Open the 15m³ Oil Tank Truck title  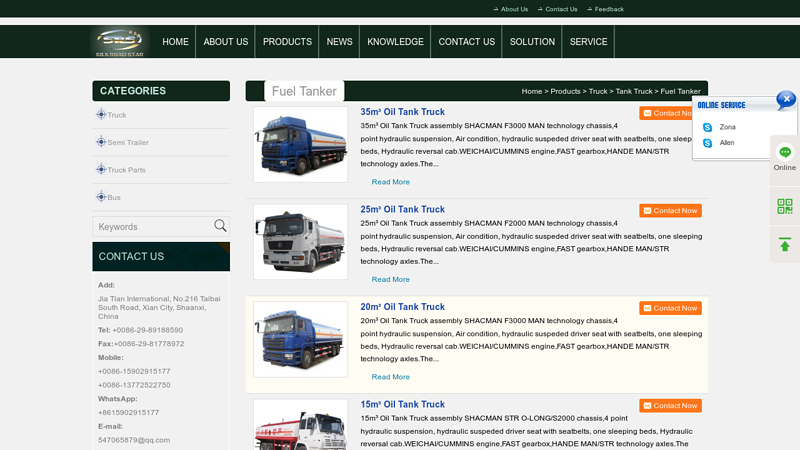coord(403,404)
